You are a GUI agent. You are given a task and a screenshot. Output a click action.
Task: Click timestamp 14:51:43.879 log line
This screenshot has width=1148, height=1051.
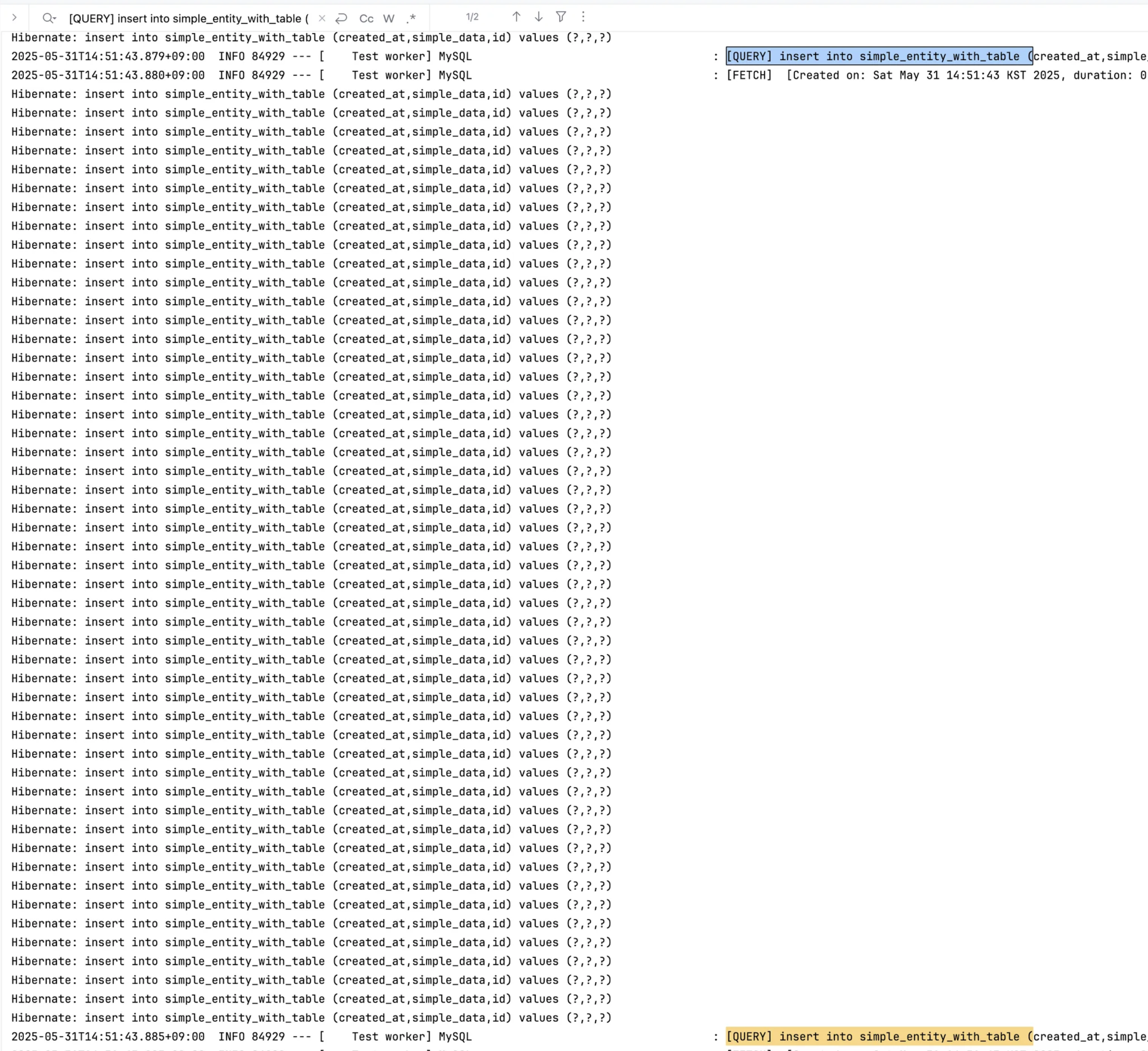click(108, 56)
